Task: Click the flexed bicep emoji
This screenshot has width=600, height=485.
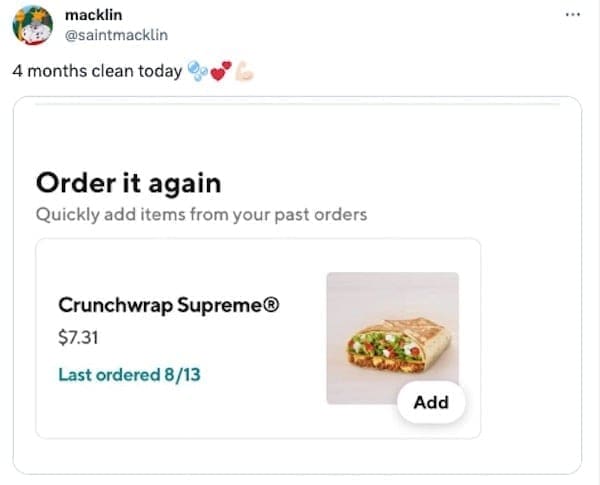Action: coord(244,72)
